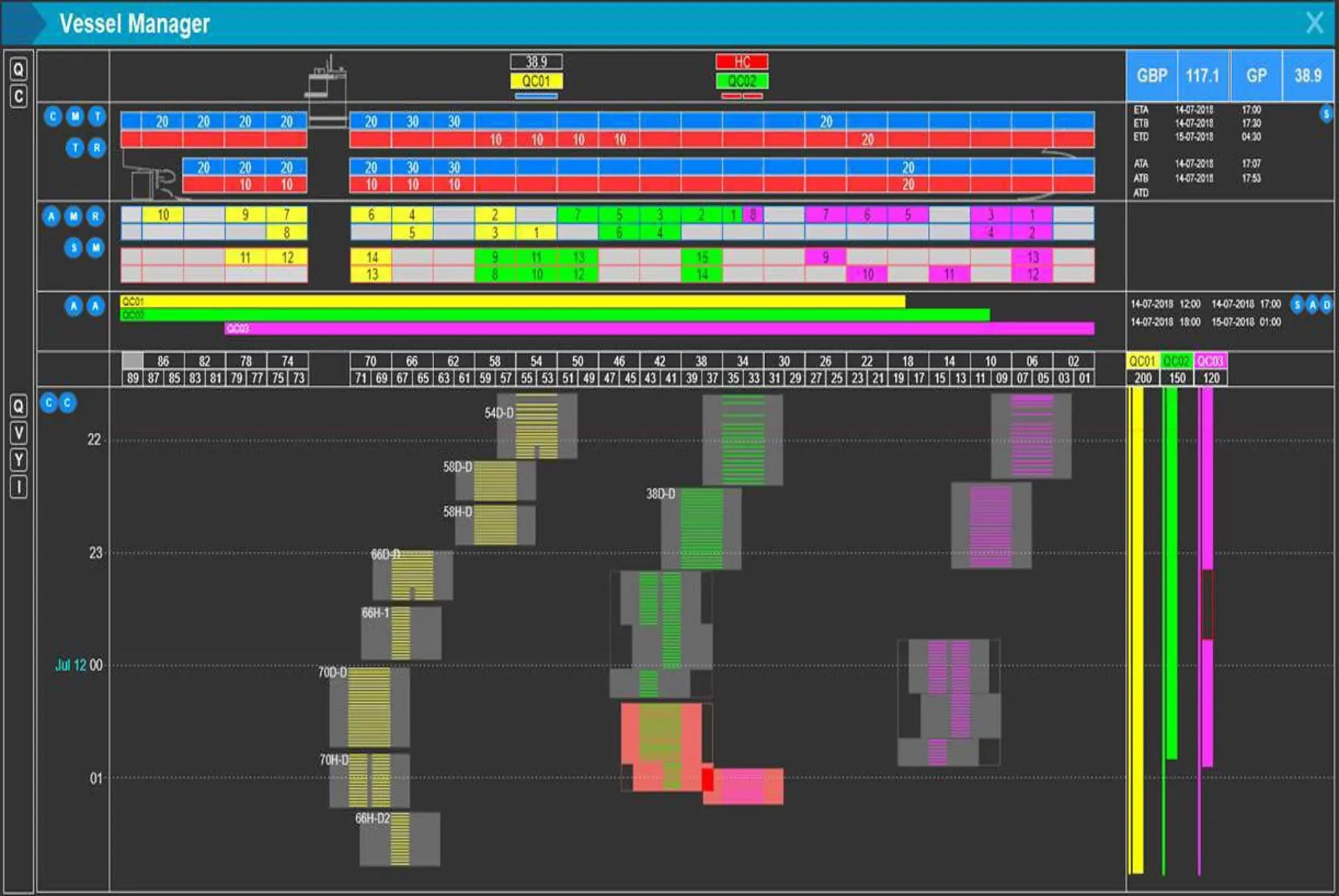Expand the yellow QC01 crane timeline bar
1339x896 pixels.
pyautogui.click(x=512, y=301)
